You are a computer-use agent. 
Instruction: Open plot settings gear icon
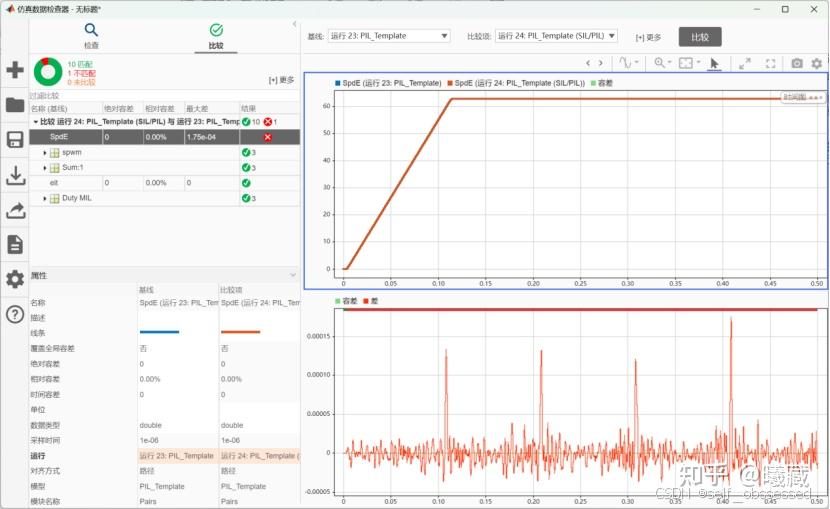(817, 63)
